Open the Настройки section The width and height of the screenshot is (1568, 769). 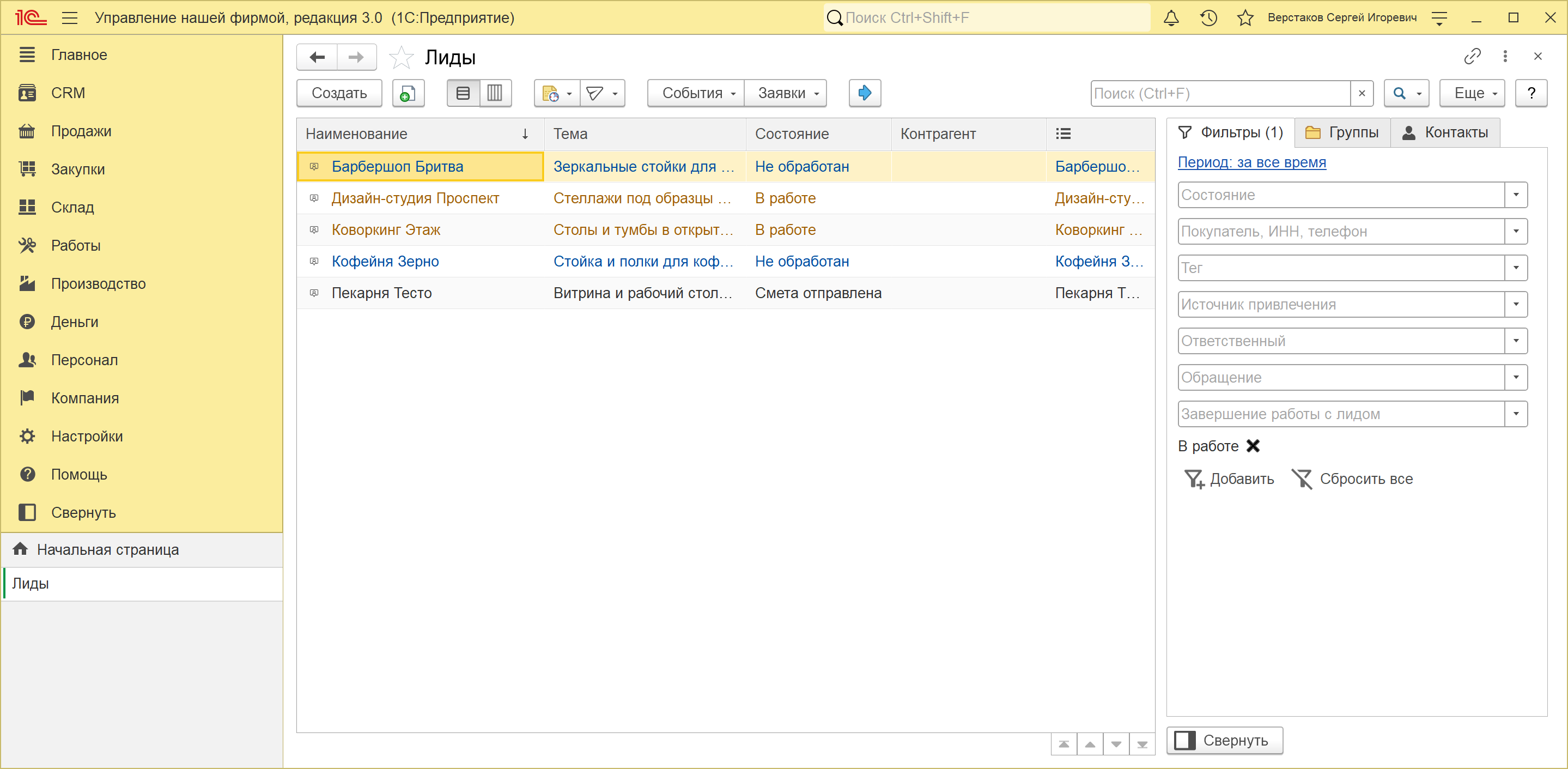pos(142,437)
